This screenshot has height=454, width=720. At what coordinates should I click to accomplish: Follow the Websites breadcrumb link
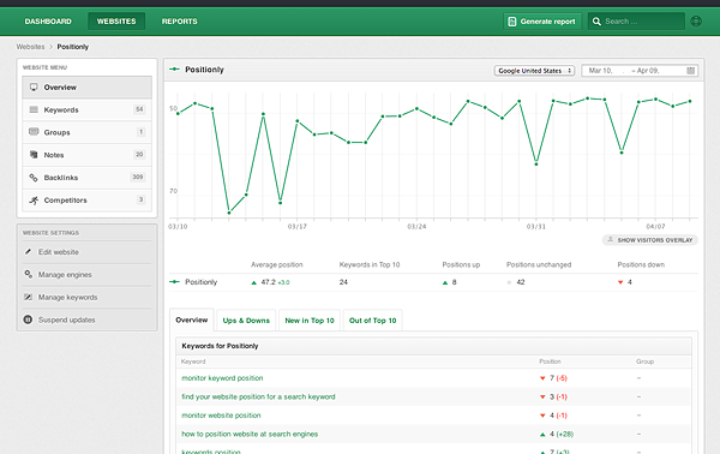[31, 47]
